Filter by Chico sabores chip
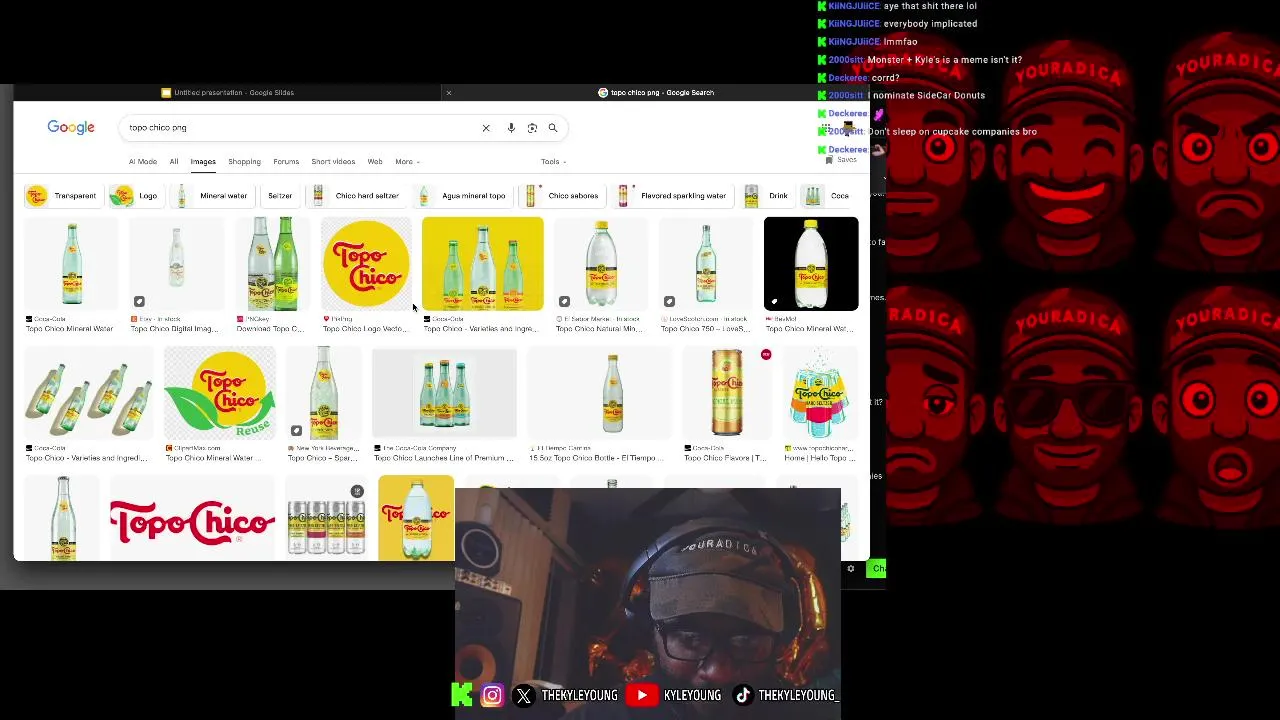1280x720 pixels. 562,196
